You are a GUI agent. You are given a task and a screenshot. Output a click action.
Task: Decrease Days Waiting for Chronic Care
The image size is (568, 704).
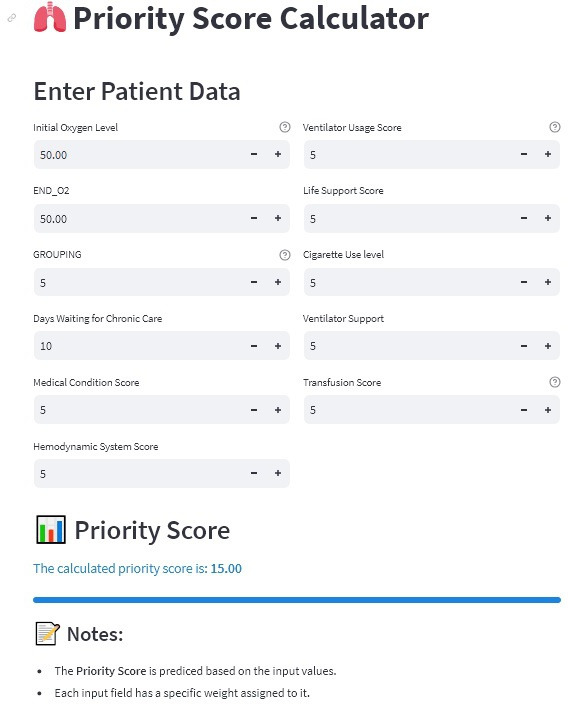254,346
